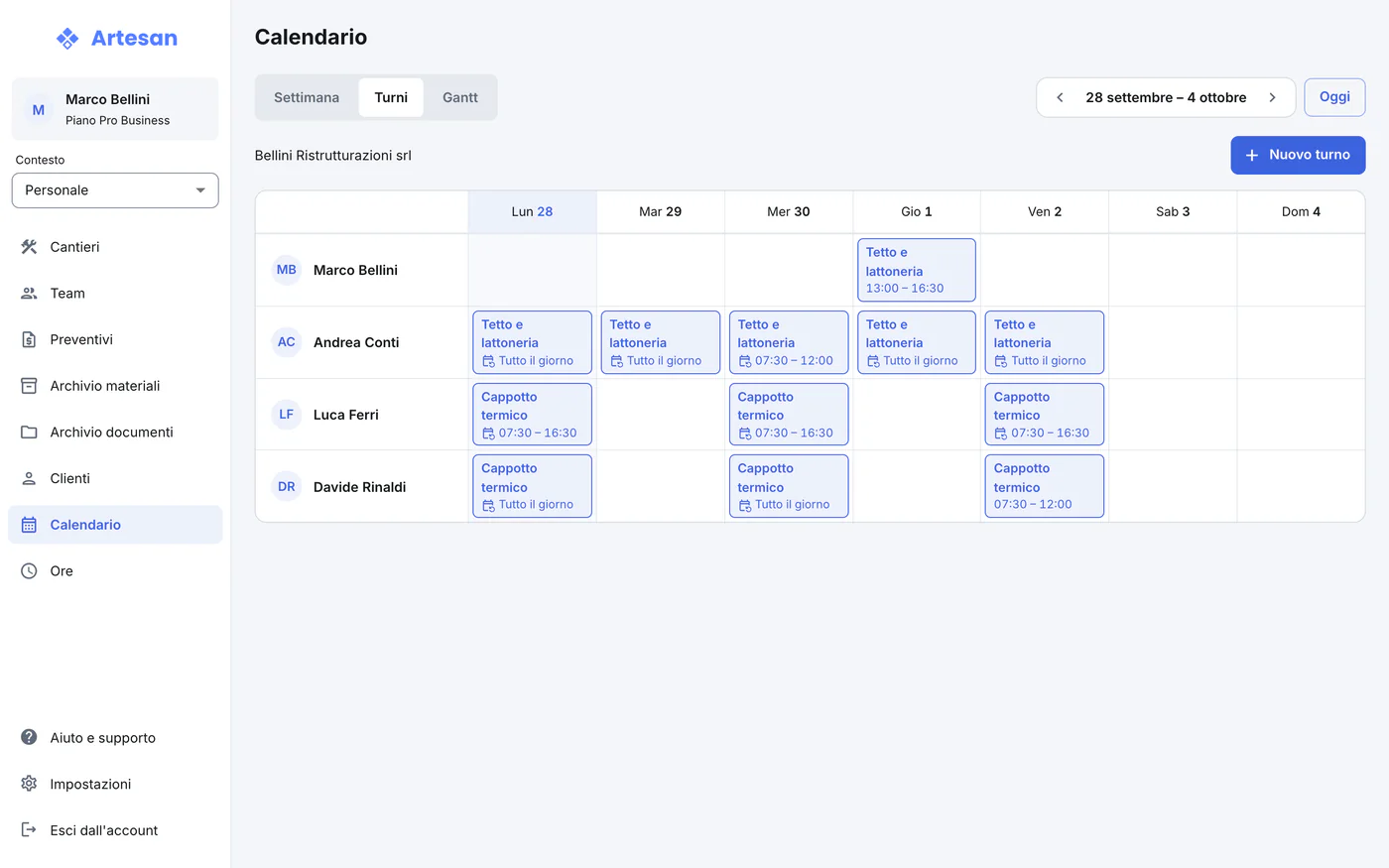Open the Contesto Personale dropdown

[115, 190]
